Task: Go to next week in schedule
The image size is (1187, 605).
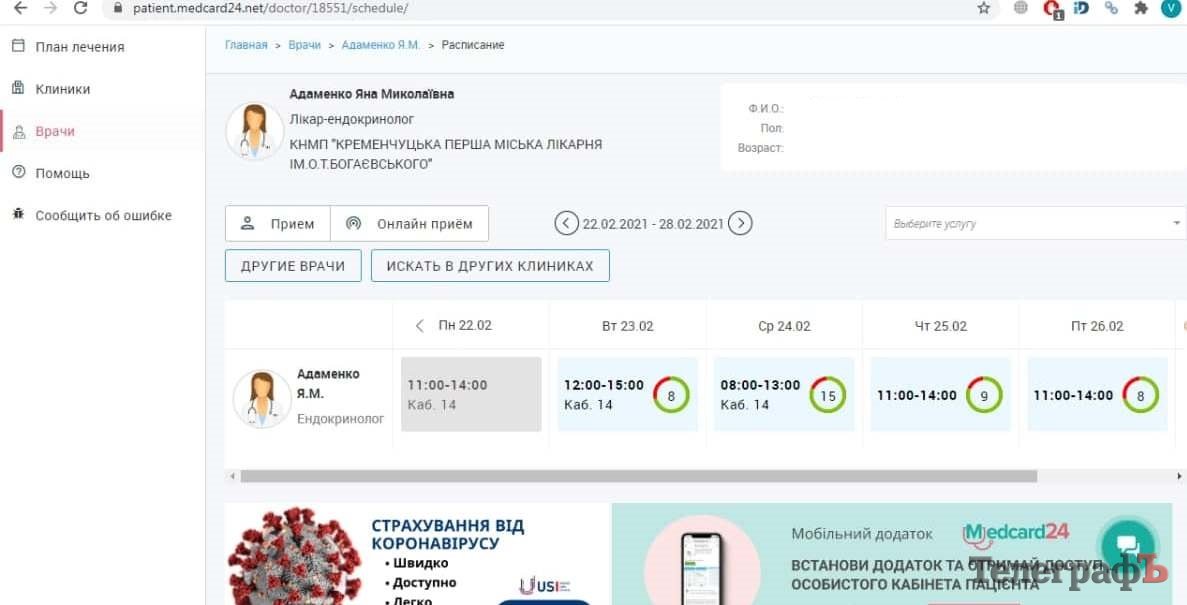Action: click(740, 224)
